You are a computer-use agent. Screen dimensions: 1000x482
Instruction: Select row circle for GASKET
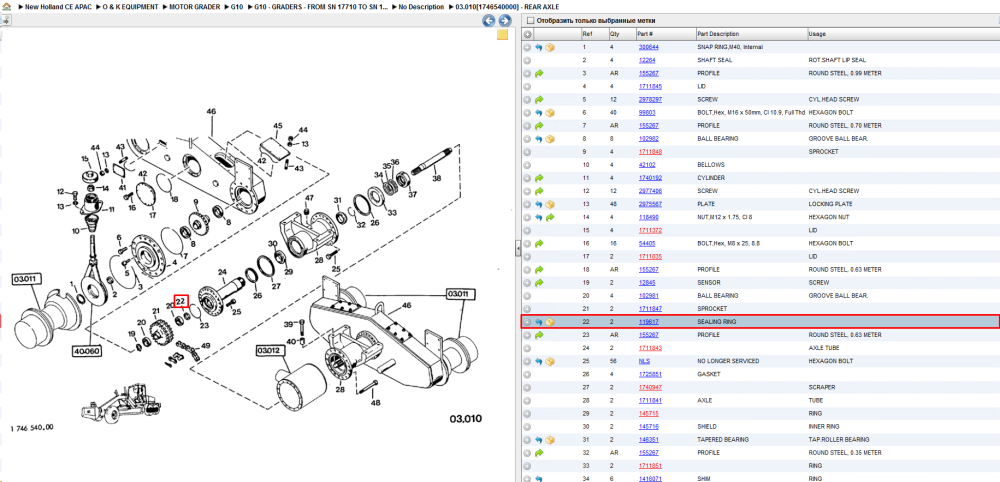[x=527, y=374]
